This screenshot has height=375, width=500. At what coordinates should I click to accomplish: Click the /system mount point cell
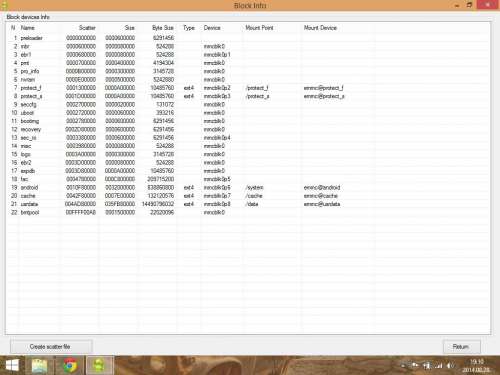pos(254,188)
